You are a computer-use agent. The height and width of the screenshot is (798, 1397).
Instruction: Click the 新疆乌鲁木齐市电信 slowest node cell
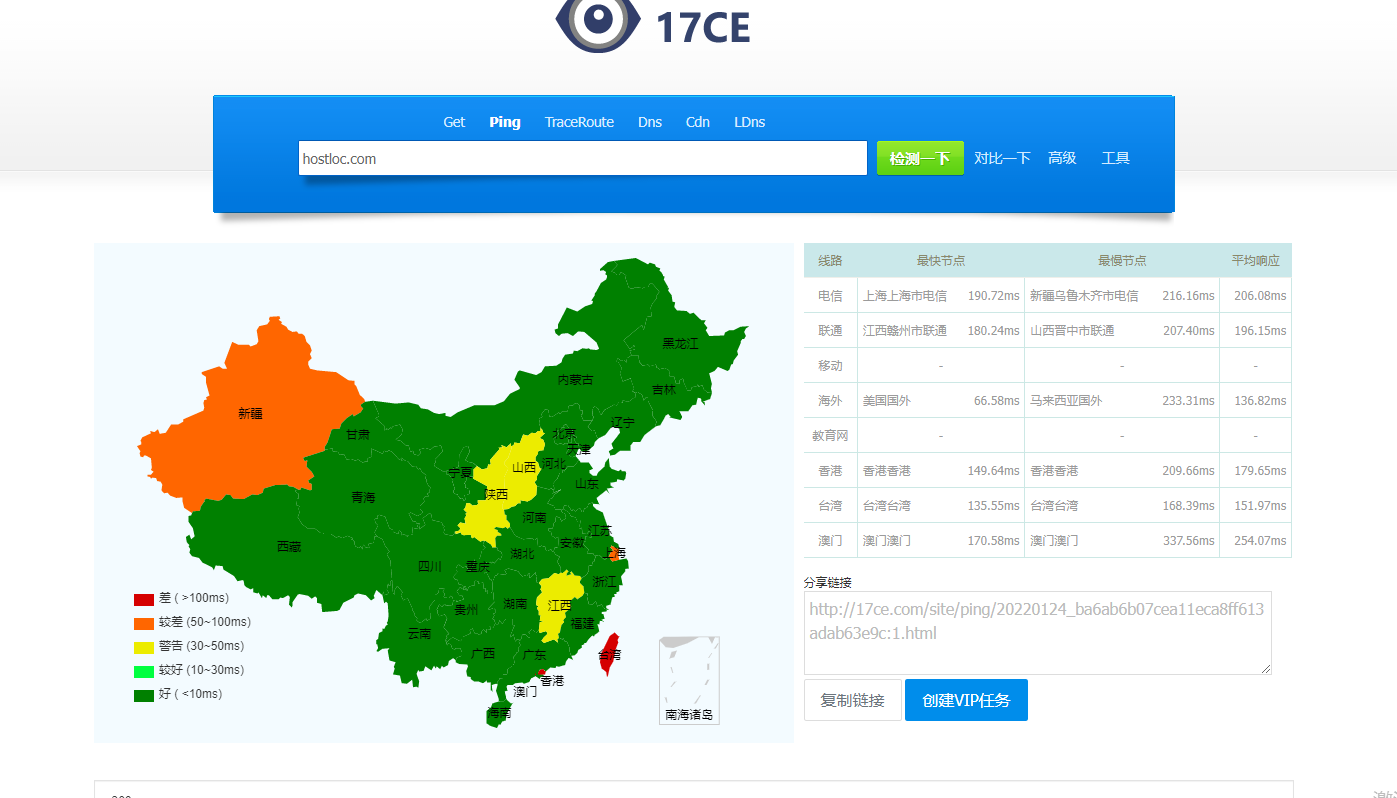(1084, 296)
